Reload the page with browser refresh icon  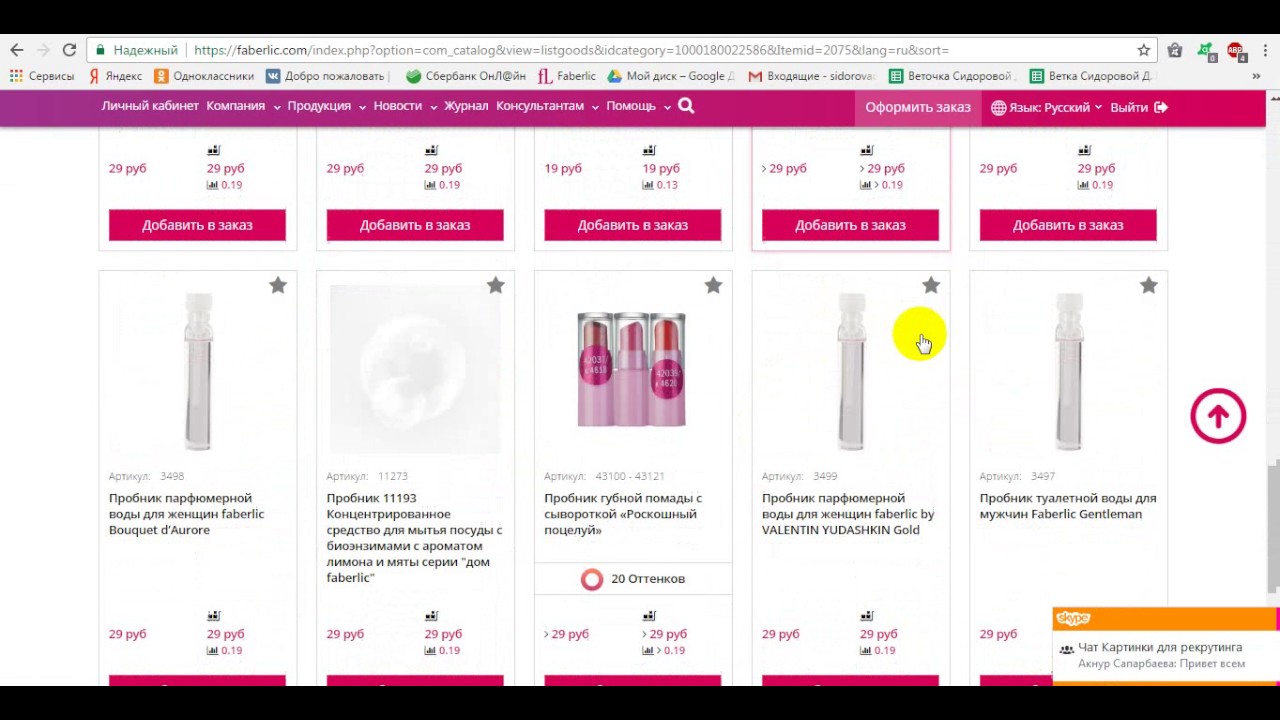pyautogui.click(x=69, y=50)
